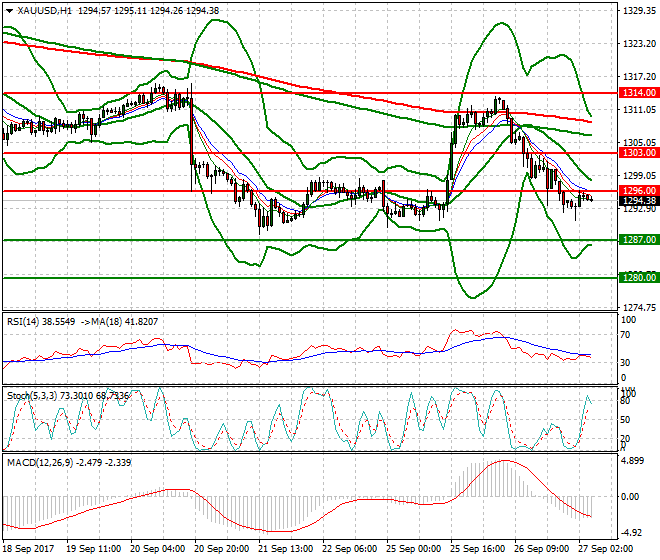The width and height of the screenshot is (660, 560).
Task: Click the 21 Sep 13:00 time label
Action: 285,549
